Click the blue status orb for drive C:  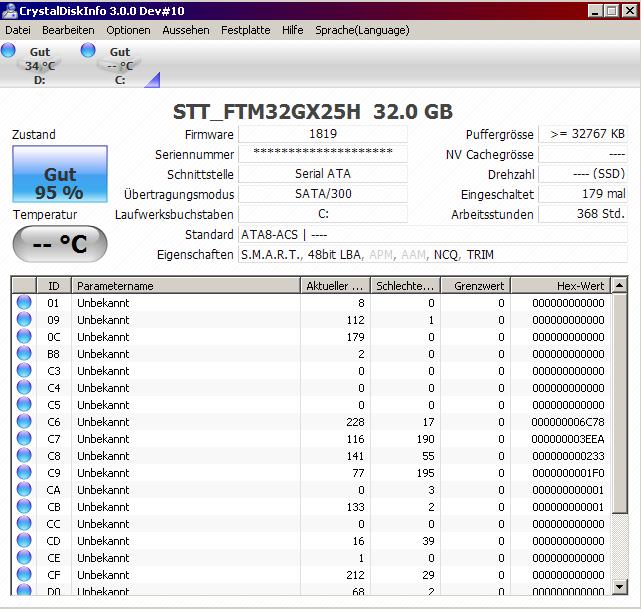pos(88,51)
